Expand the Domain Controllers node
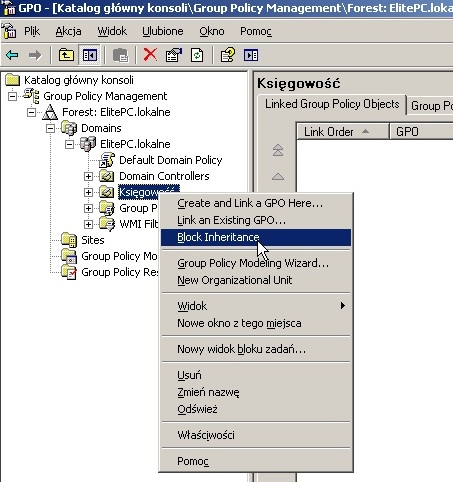453x482 pixels. tap(88, 176)
